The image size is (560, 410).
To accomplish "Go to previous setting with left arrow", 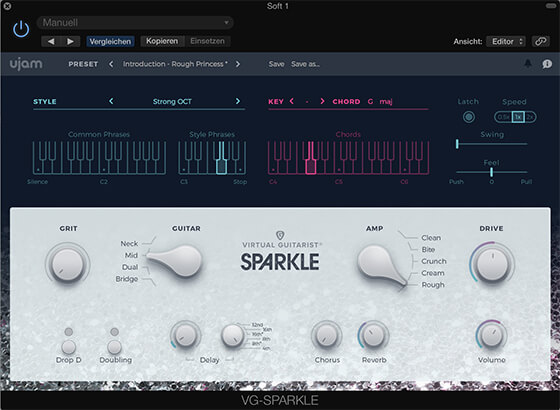I will point(51,41).
